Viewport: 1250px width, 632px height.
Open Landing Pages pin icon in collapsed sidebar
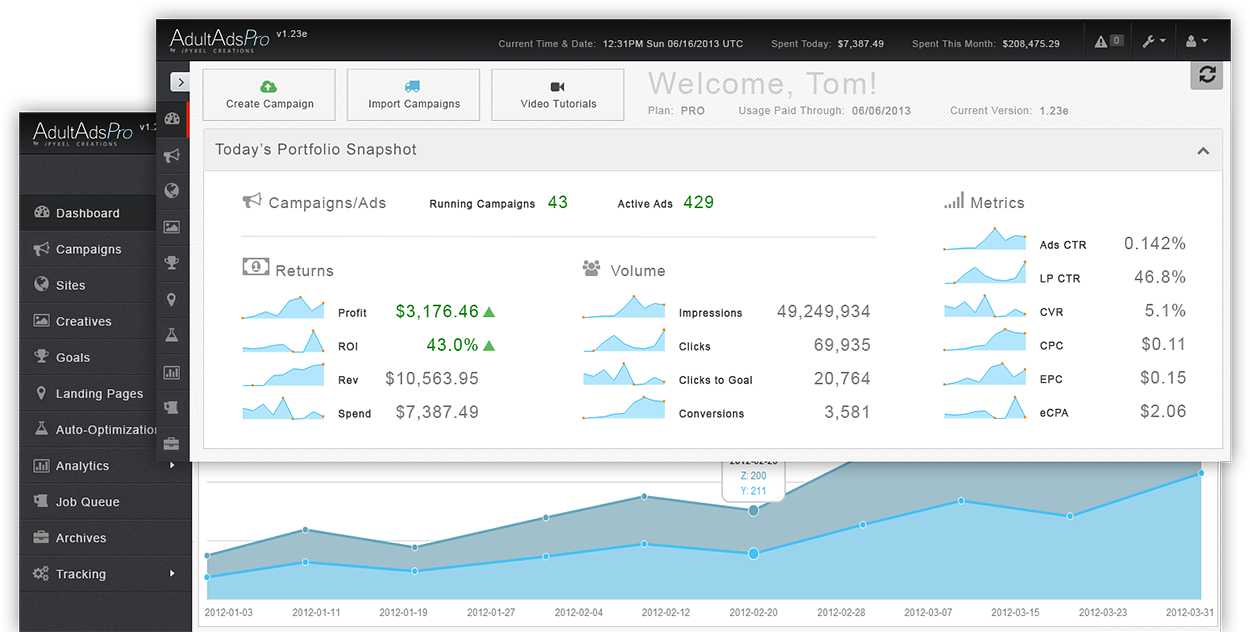(172, 299)
